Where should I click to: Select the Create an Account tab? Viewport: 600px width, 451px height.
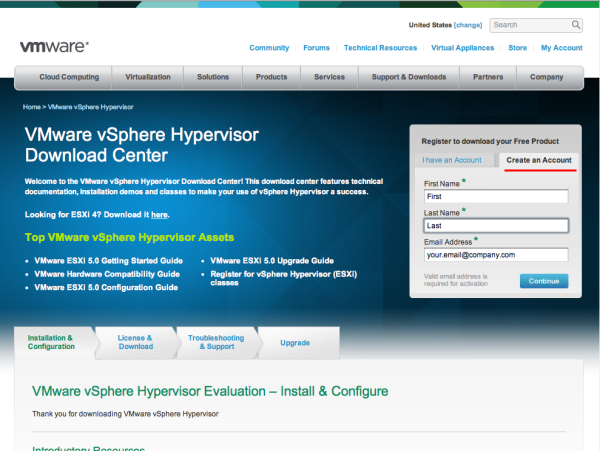point(539,160)
